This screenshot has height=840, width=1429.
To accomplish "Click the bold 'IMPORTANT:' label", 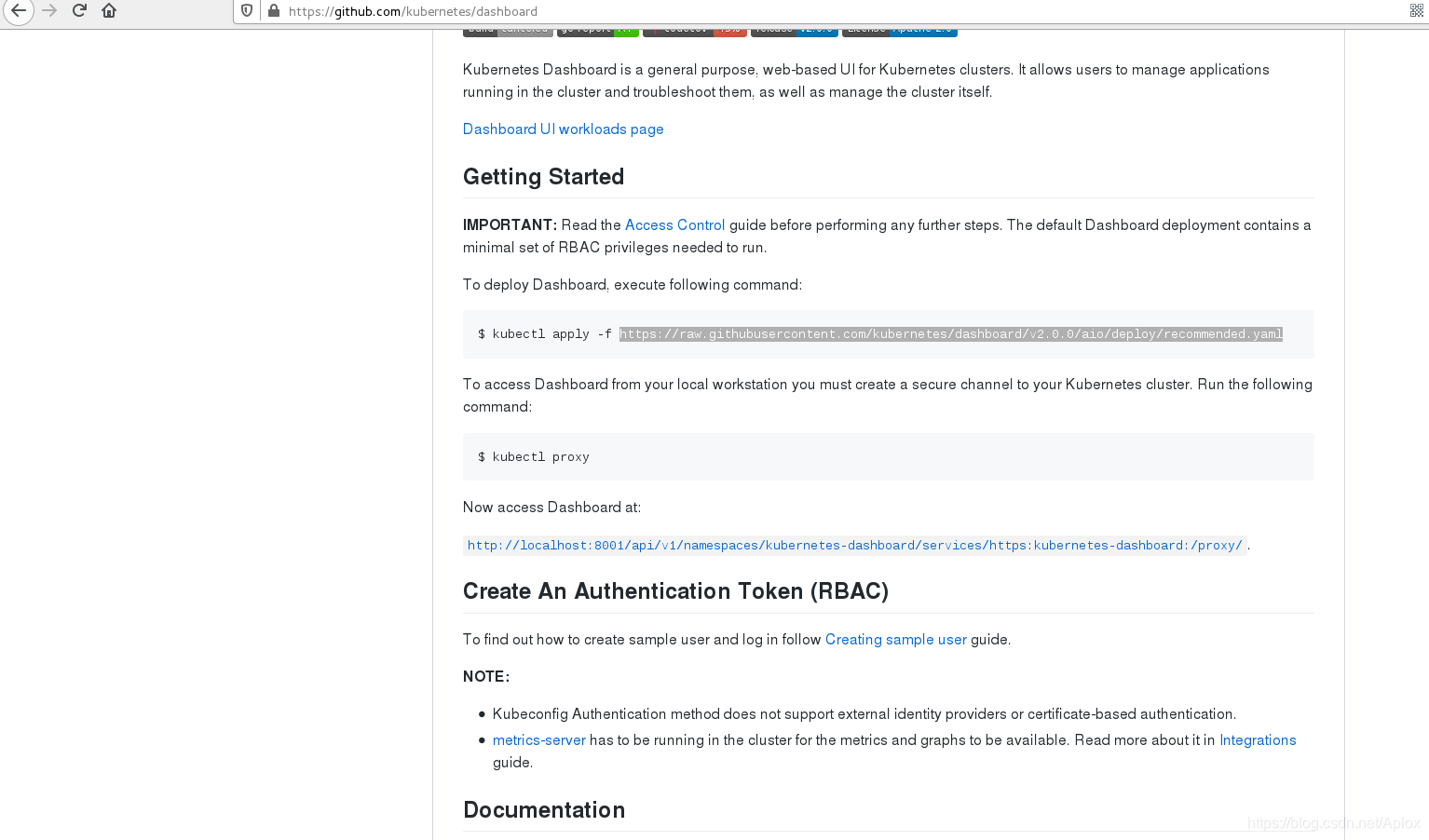I will 510,225.
